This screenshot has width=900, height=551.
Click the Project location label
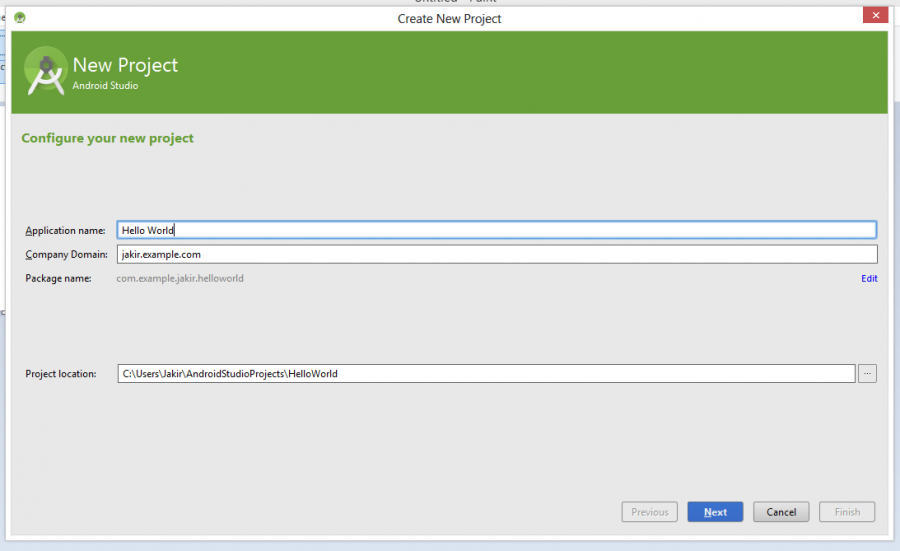[x=61, y=374]
